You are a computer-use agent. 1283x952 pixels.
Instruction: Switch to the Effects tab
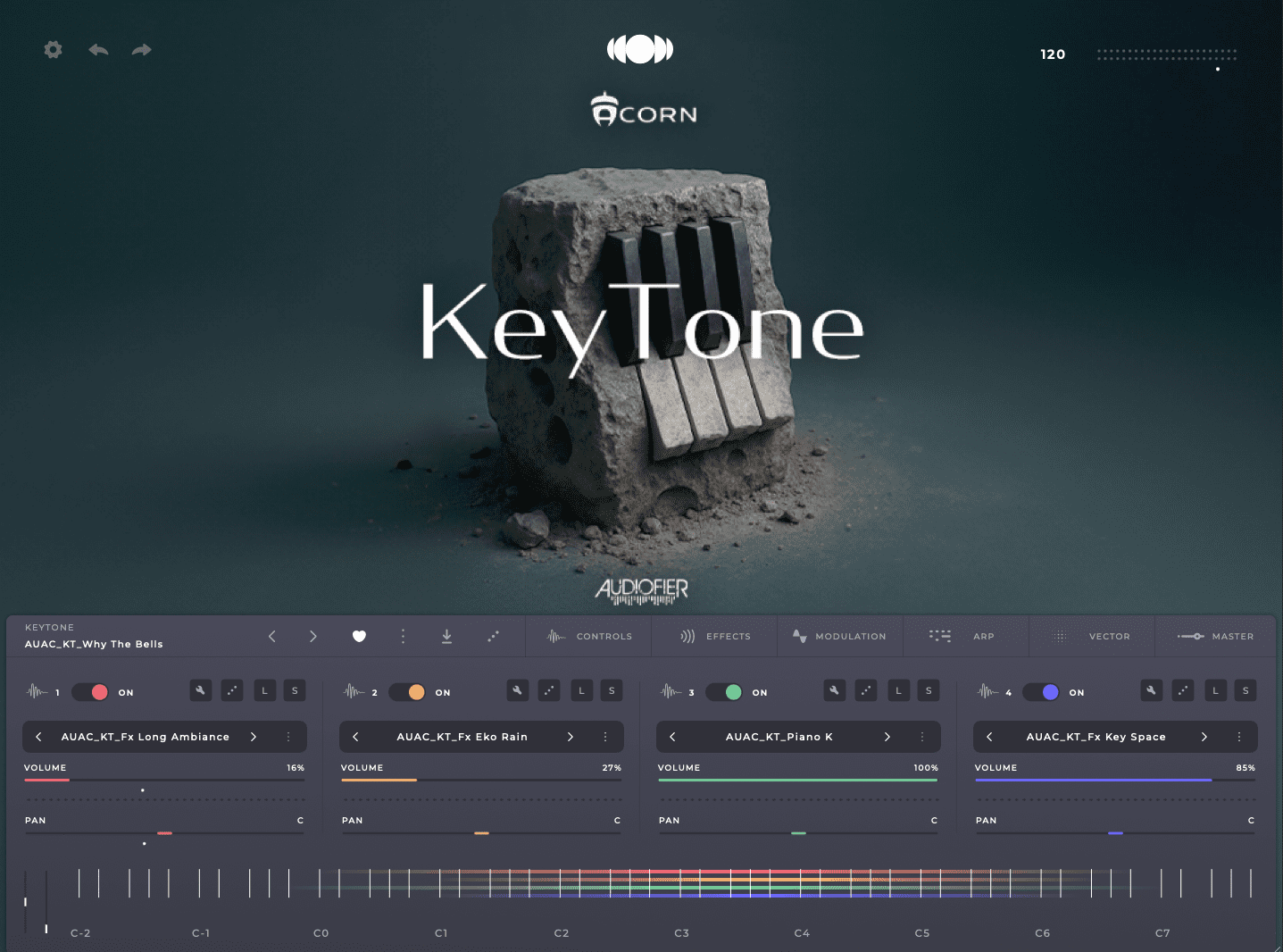click(716, 636)
